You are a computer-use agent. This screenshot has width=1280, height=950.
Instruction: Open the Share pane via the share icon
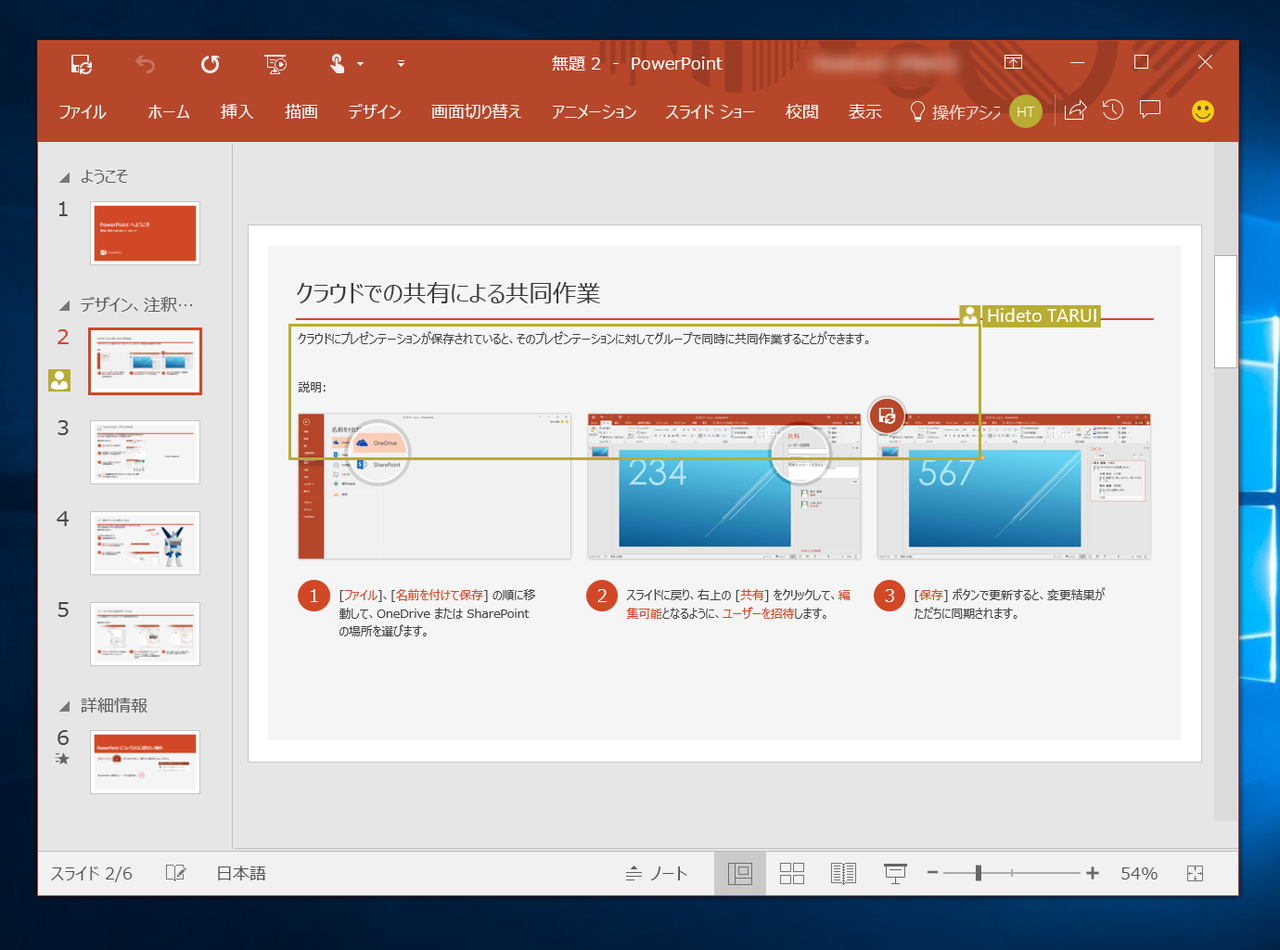click(1074, 111)
